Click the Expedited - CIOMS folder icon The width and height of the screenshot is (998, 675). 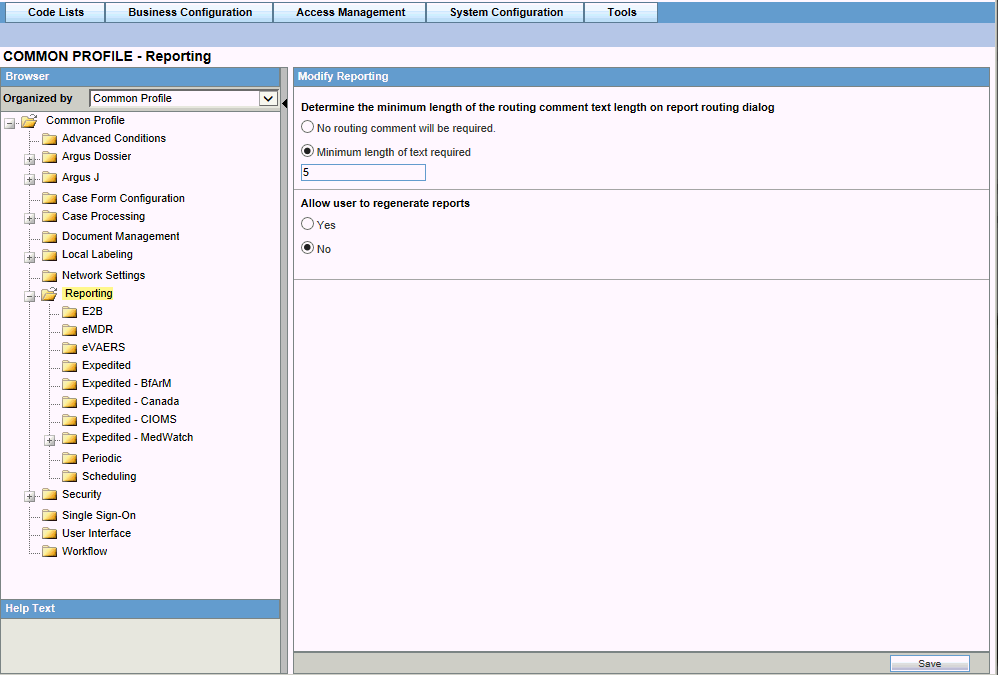70,420
